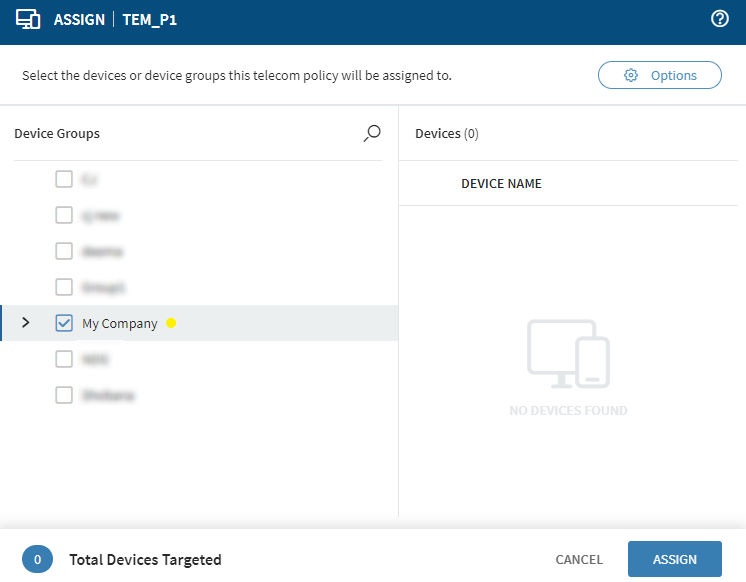Viewport: 746px width, 582px height.
Task: Click the Device Groups panel heading
Action: pyautogui.click(x=57, y=133)
